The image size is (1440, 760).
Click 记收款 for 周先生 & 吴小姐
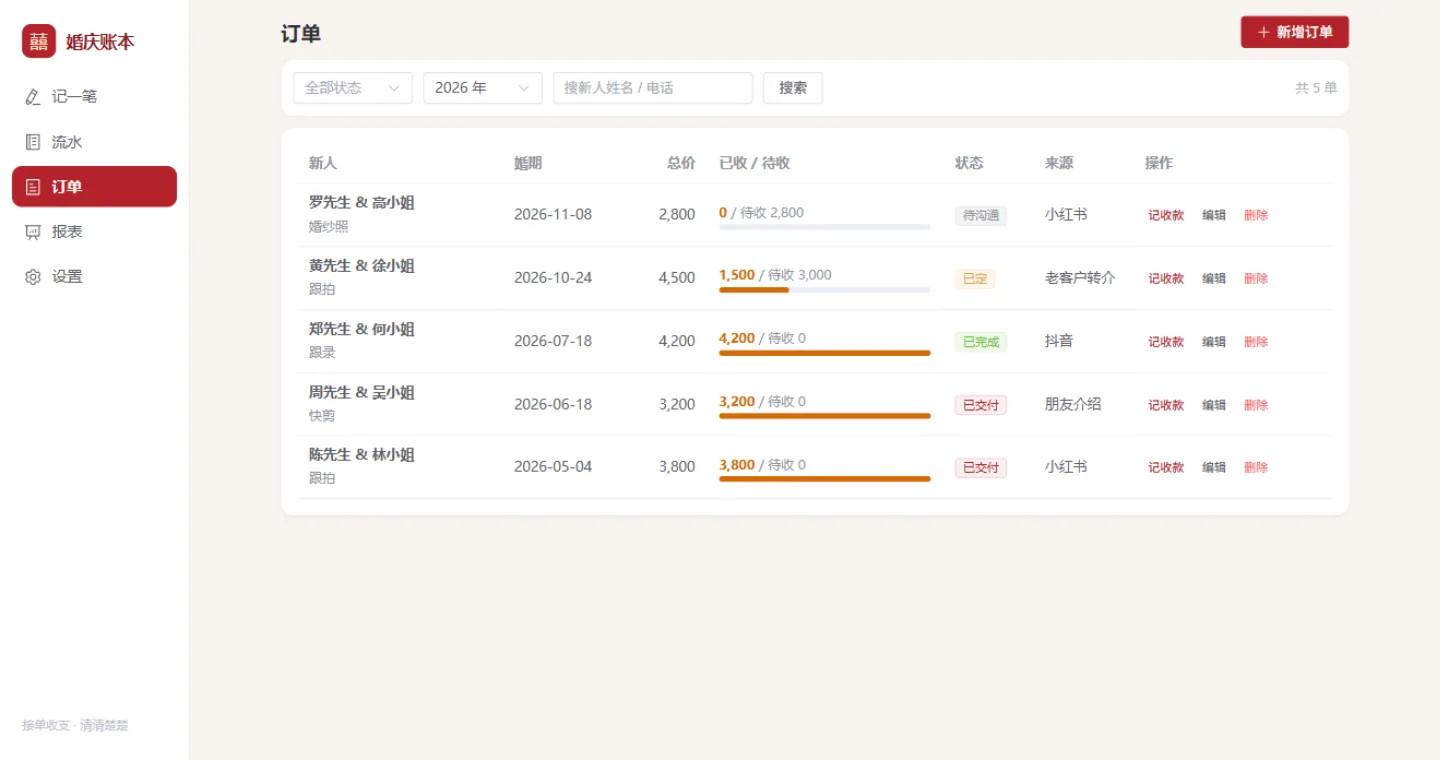pos(1166,405)
